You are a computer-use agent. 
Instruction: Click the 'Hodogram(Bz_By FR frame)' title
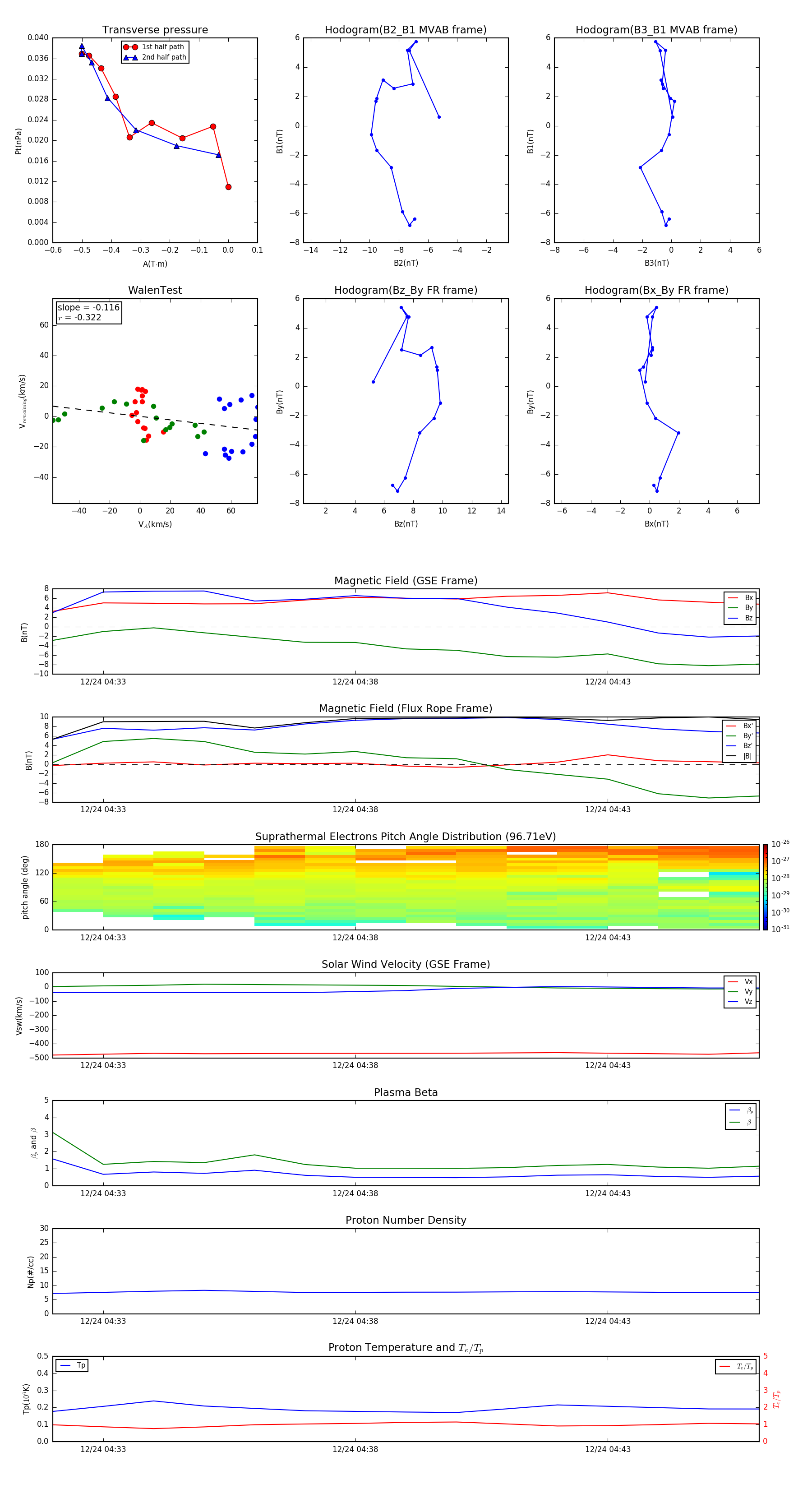coord(406,290)
